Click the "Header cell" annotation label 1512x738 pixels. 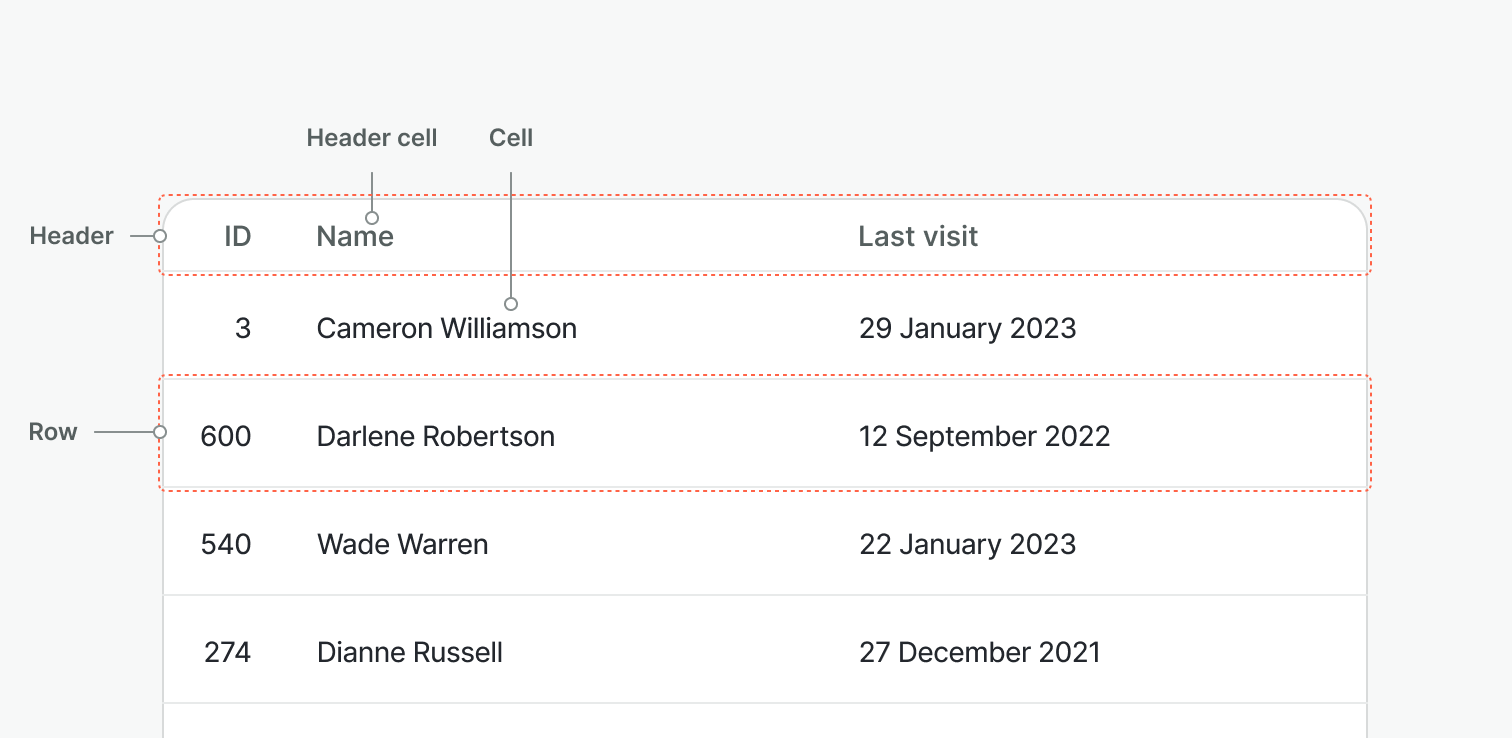(371, 138)
